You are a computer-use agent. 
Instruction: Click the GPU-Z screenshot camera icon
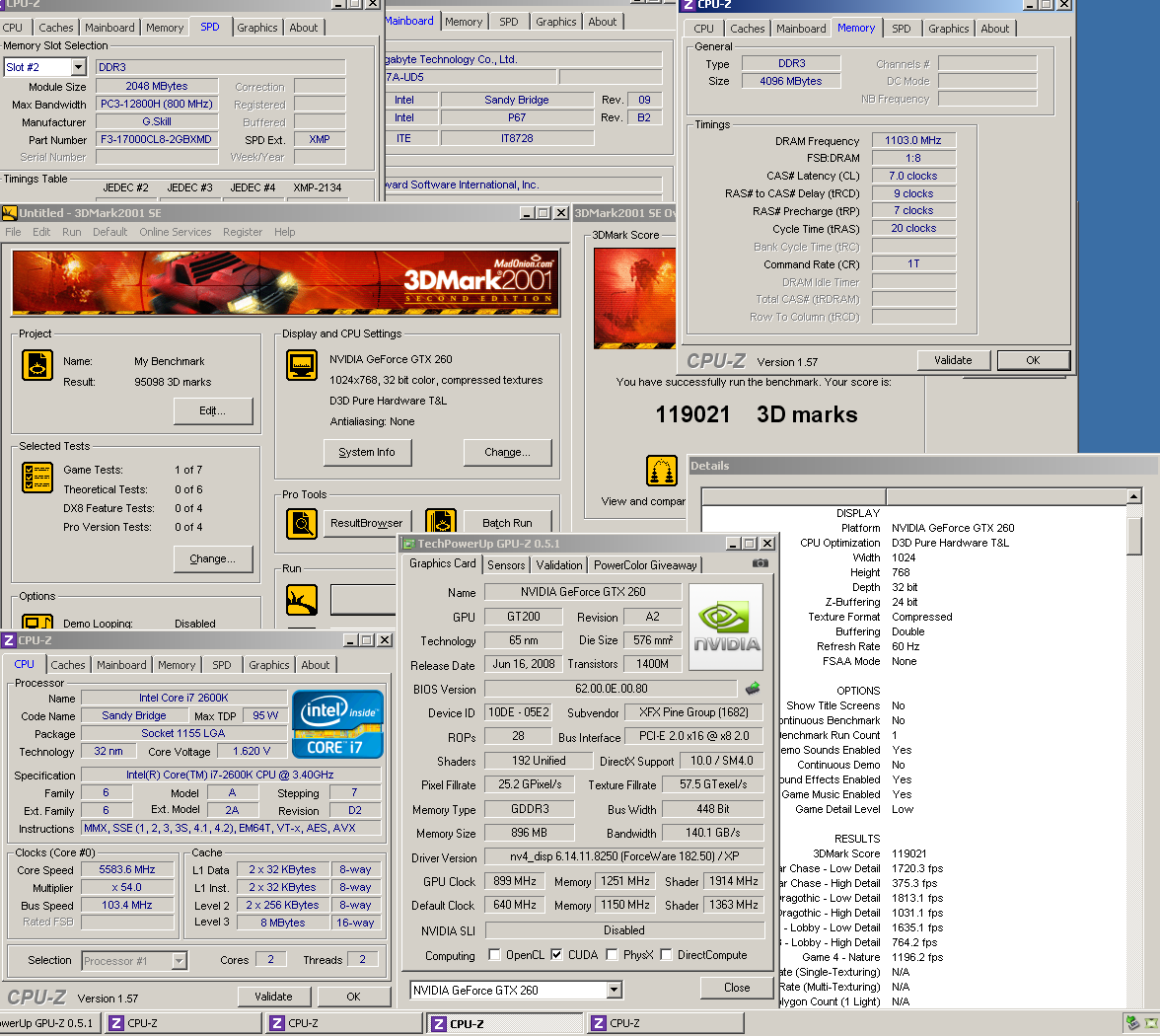point(760,563)
